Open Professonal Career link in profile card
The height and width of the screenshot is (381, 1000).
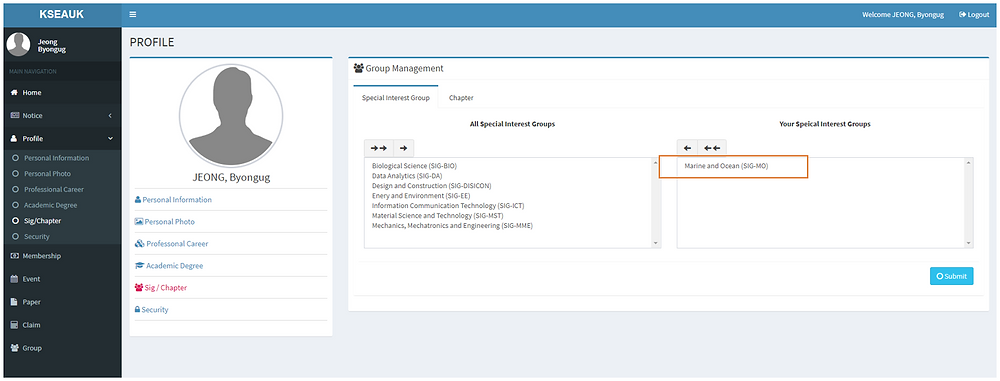[172, 244]
